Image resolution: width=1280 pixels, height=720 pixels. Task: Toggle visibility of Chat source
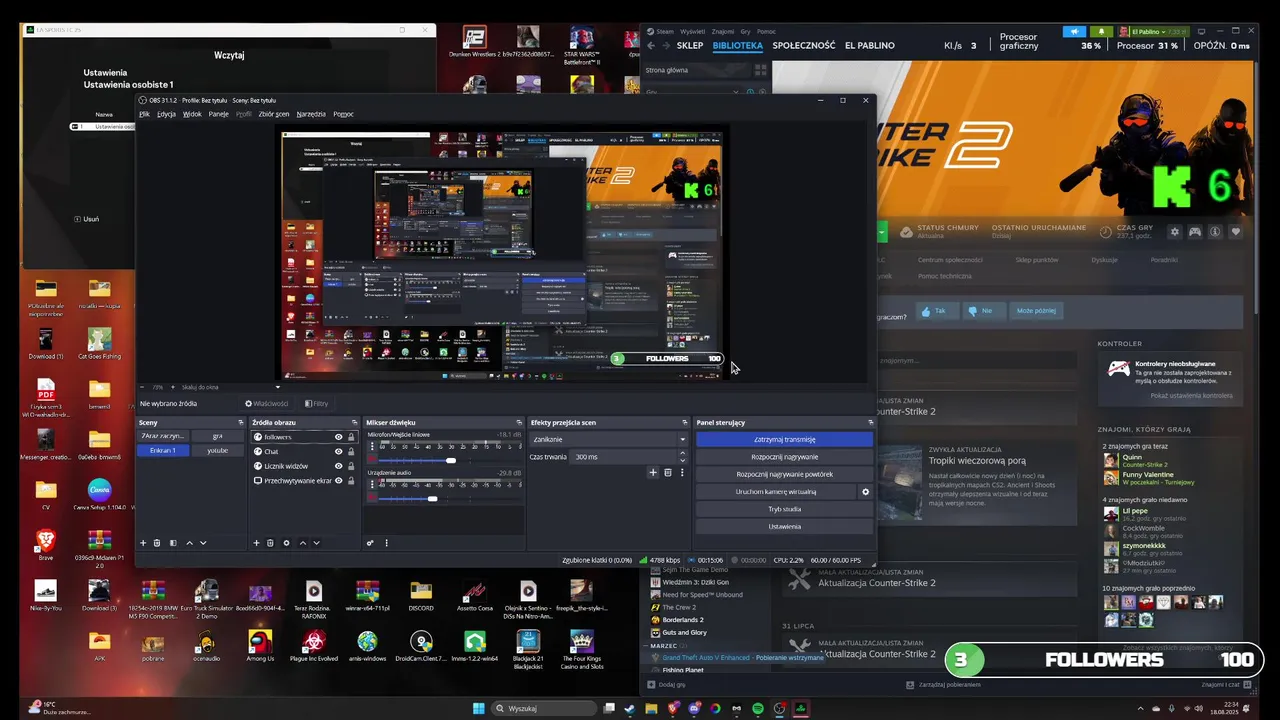(x=338, y=452)
